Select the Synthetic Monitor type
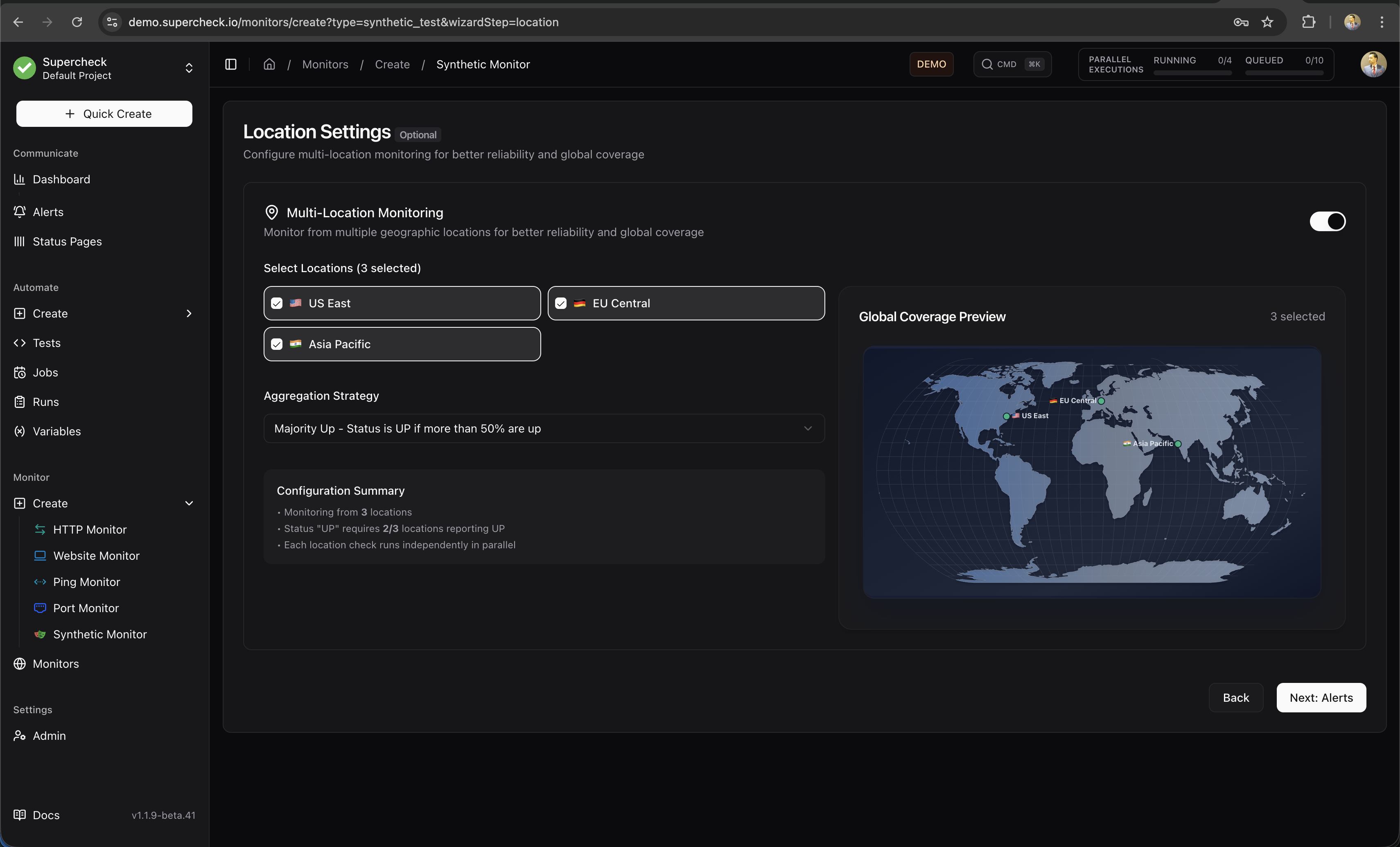Image resolution: width=1400 pixels, height=847 pixels. coord(100,634)
